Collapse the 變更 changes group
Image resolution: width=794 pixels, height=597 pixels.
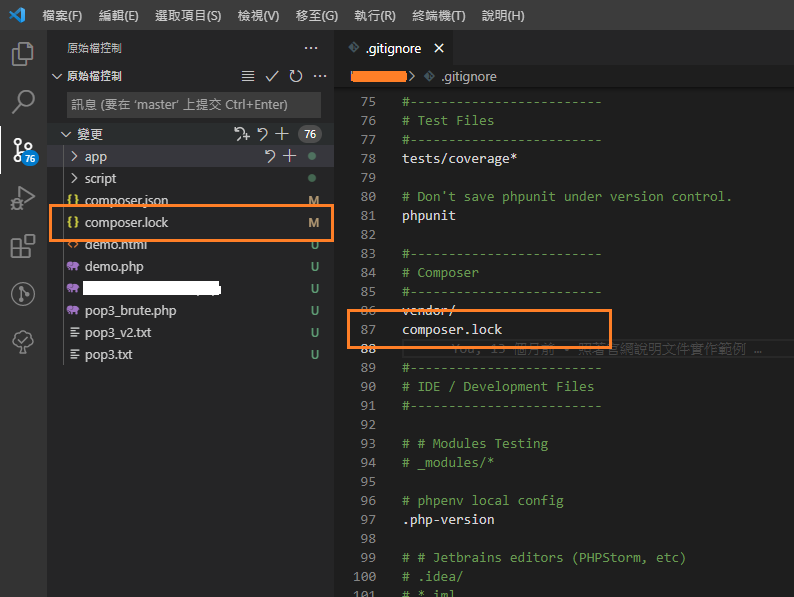click(66, 134)
